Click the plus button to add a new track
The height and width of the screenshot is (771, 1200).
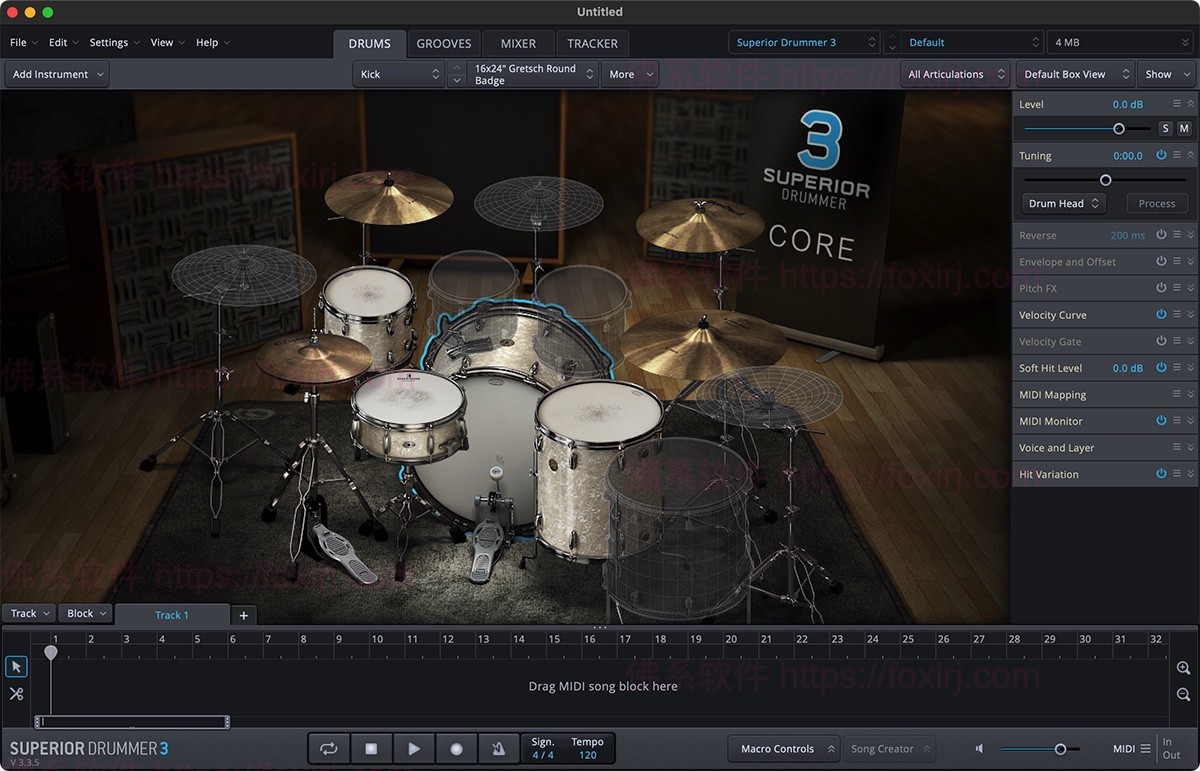click(x=243, y=614)
